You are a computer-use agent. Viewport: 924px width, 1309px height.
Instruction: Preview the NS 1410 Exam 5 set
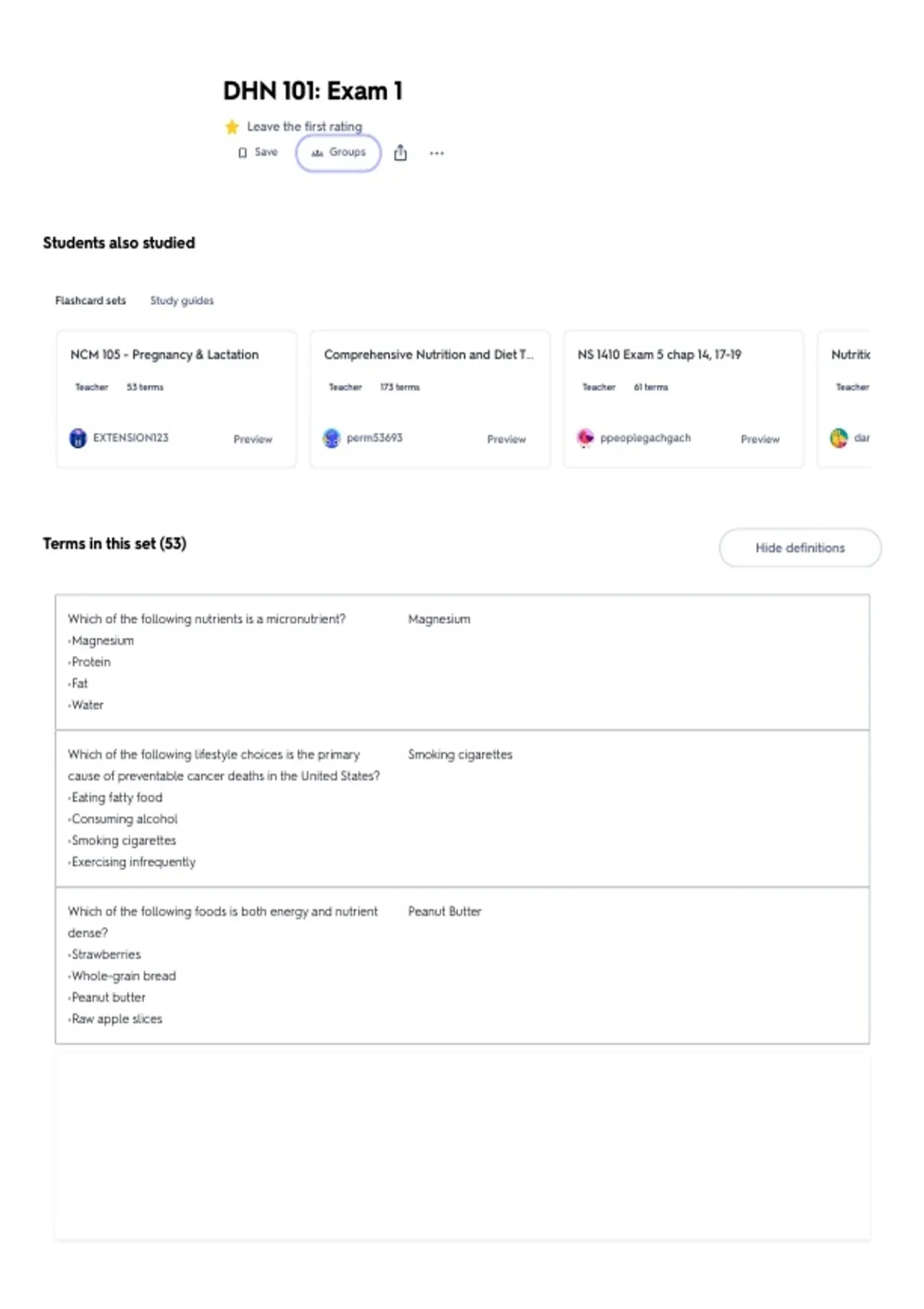[760, 439]
